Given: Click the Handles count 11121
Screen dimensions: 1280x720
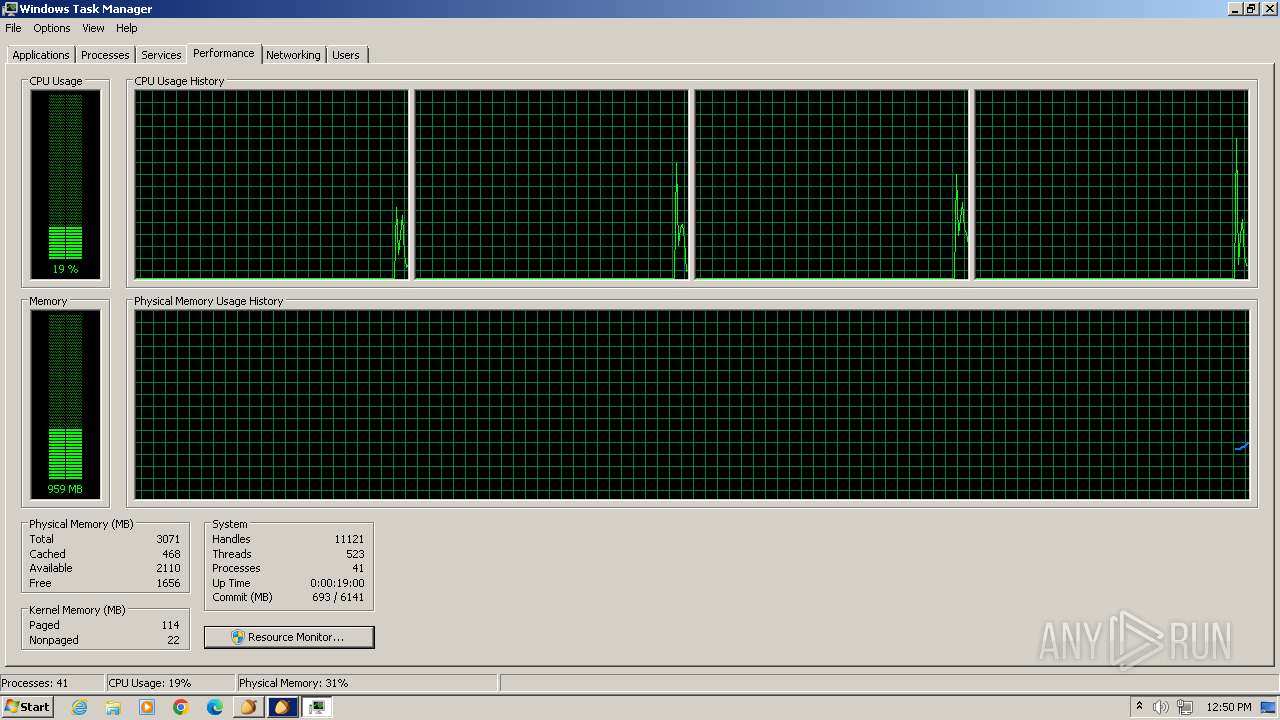Looking at the screenshot, I should point(349,539).
